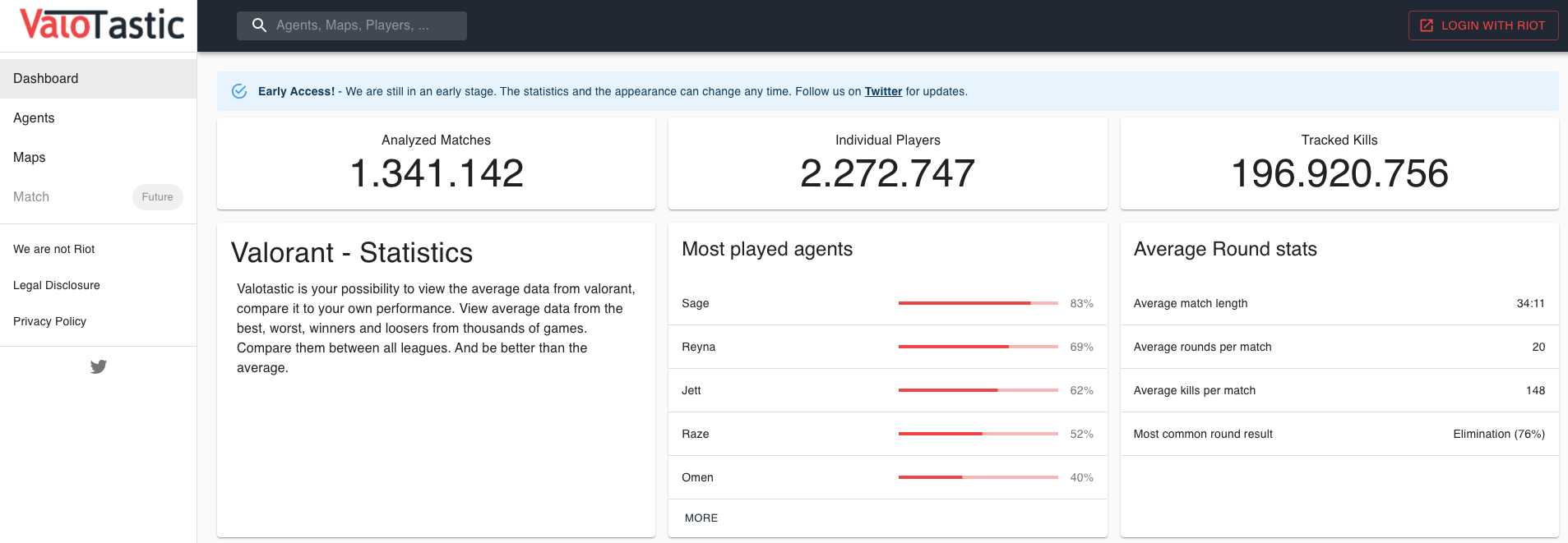The image size is (1568, 543).
Task: Open the Dashboard menu item
Action: click(x=99, y=79)
